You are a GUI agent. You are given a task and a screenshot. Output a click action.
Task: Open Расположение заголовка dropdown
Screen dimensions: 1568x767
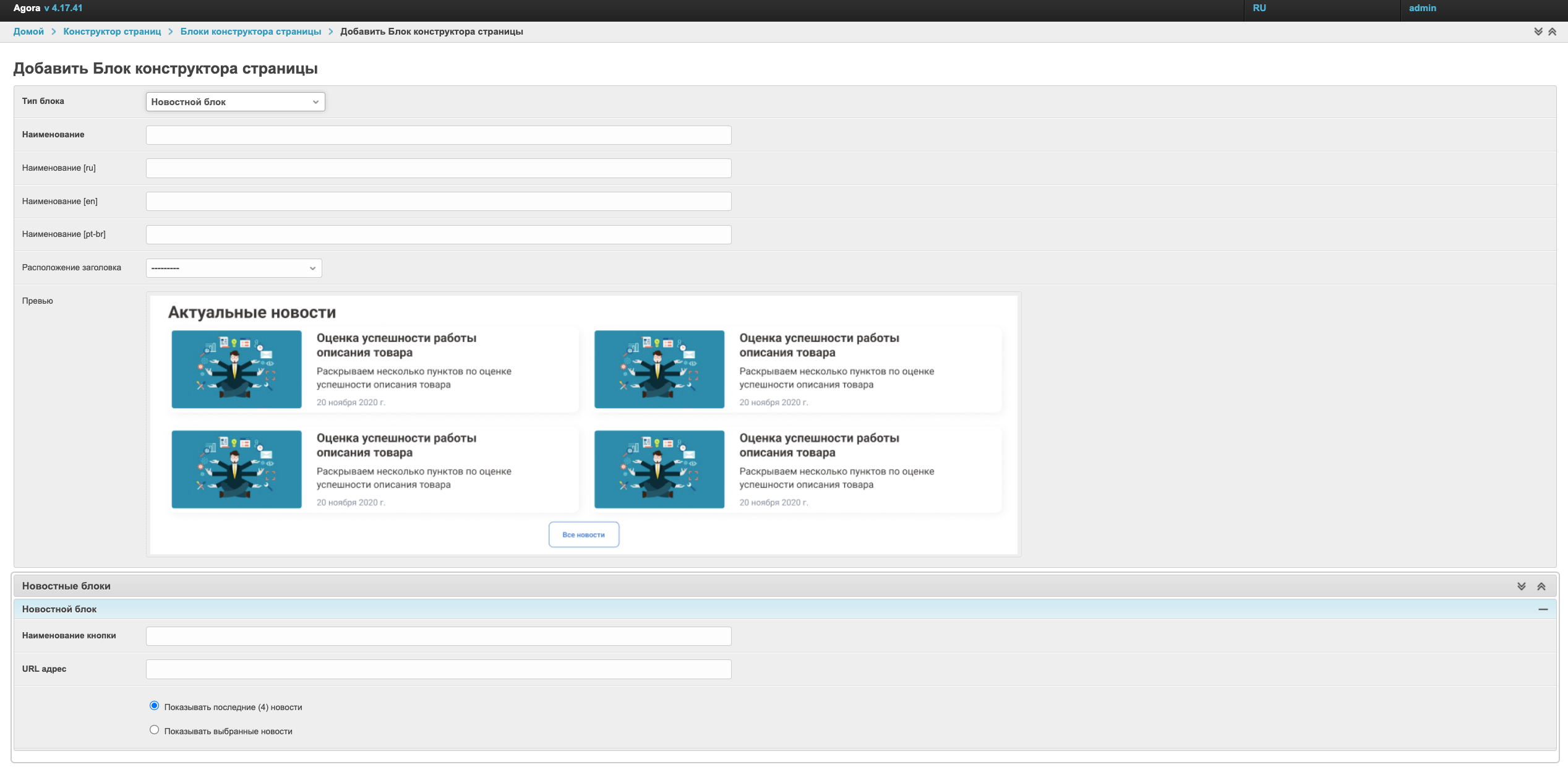234,268
